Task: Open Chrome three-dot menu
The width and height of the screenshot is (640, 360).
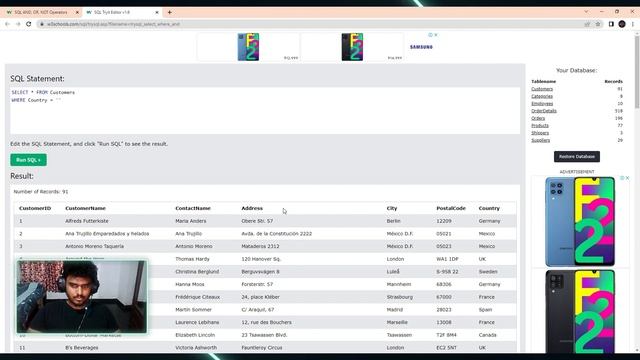Action: coord(633,24)
